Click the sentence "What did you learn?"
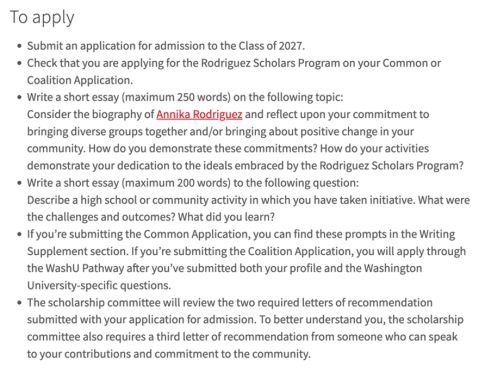 226,217
